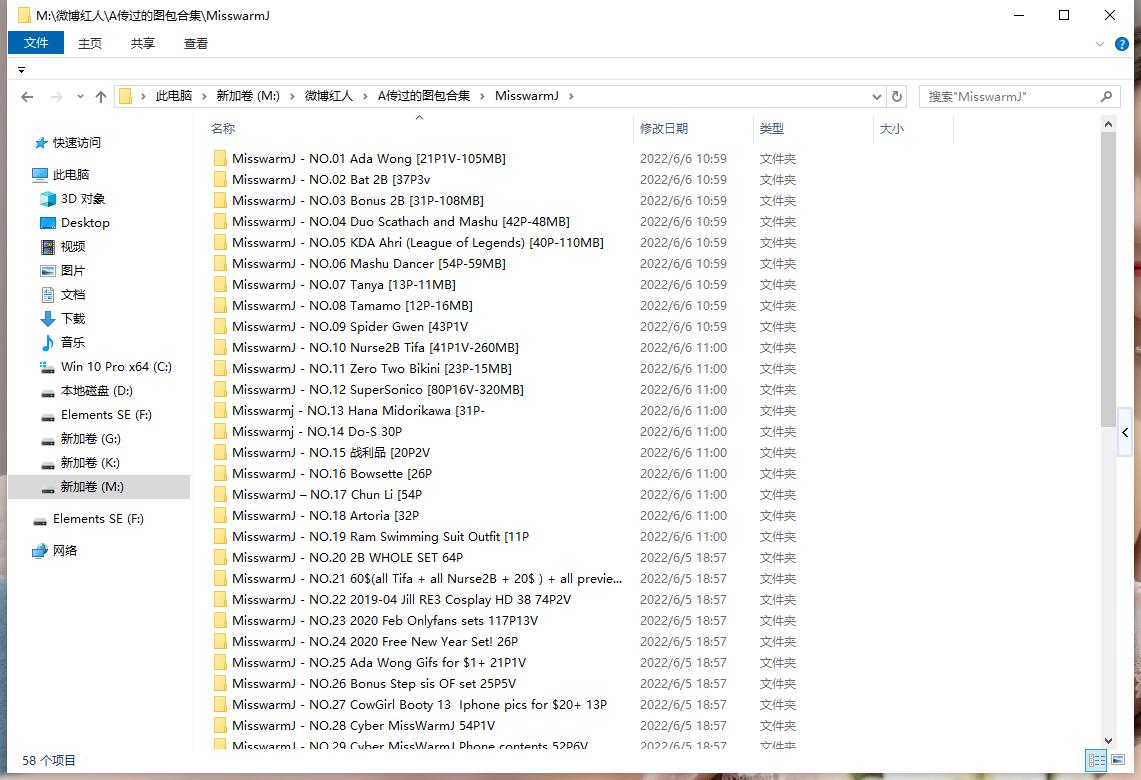Image resolution: width=1141 pixels, height=780 pixels.
Task: Click 微博红人 breadcrumb segment
Action: pos(328,96)
